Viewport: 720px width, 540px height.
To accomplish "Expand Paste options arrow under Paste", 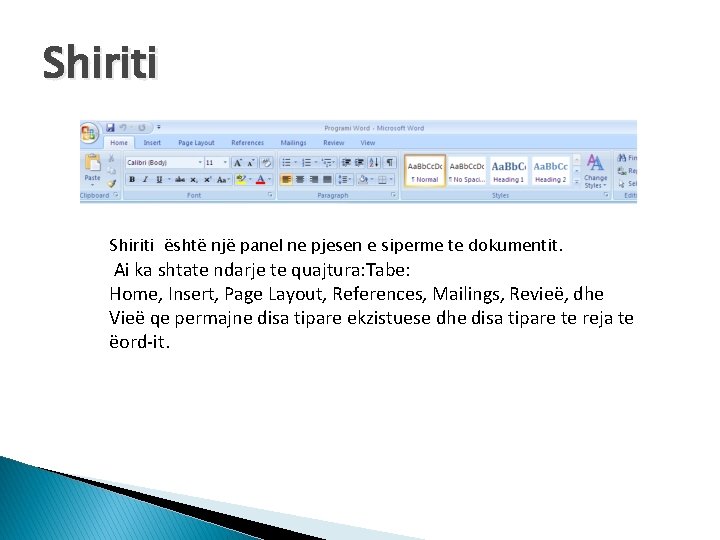I will 92,185.
